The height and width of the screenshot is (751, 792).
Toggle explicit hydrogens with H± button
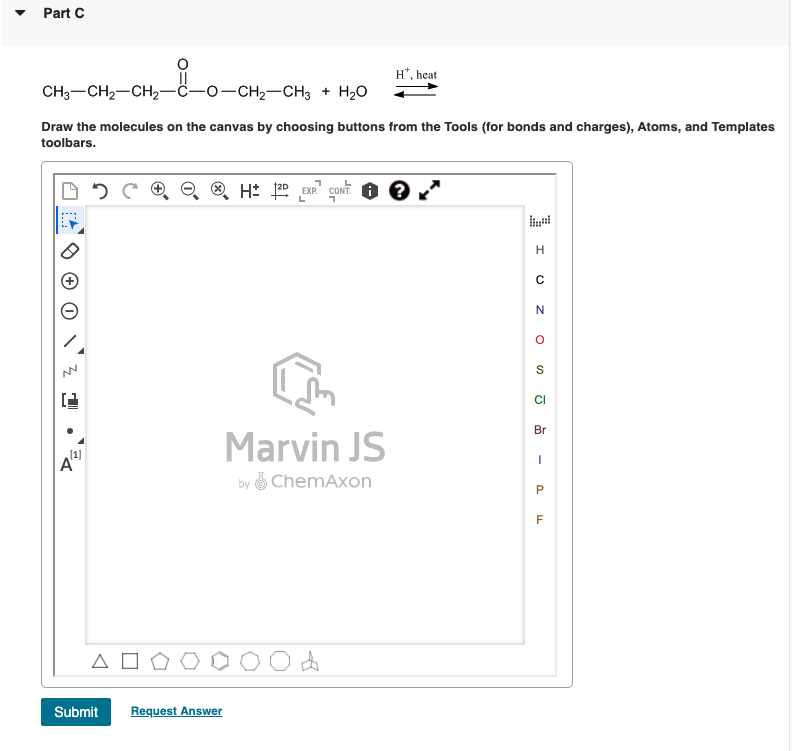click(x=250, y=191)
